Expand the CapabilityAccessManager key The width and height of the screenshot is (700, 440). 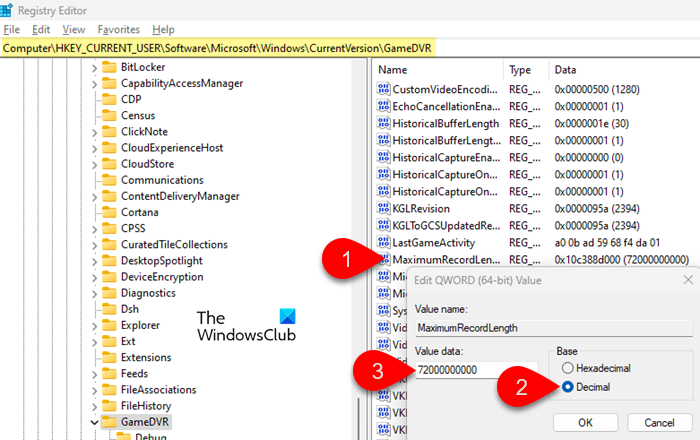coord(94,84)
